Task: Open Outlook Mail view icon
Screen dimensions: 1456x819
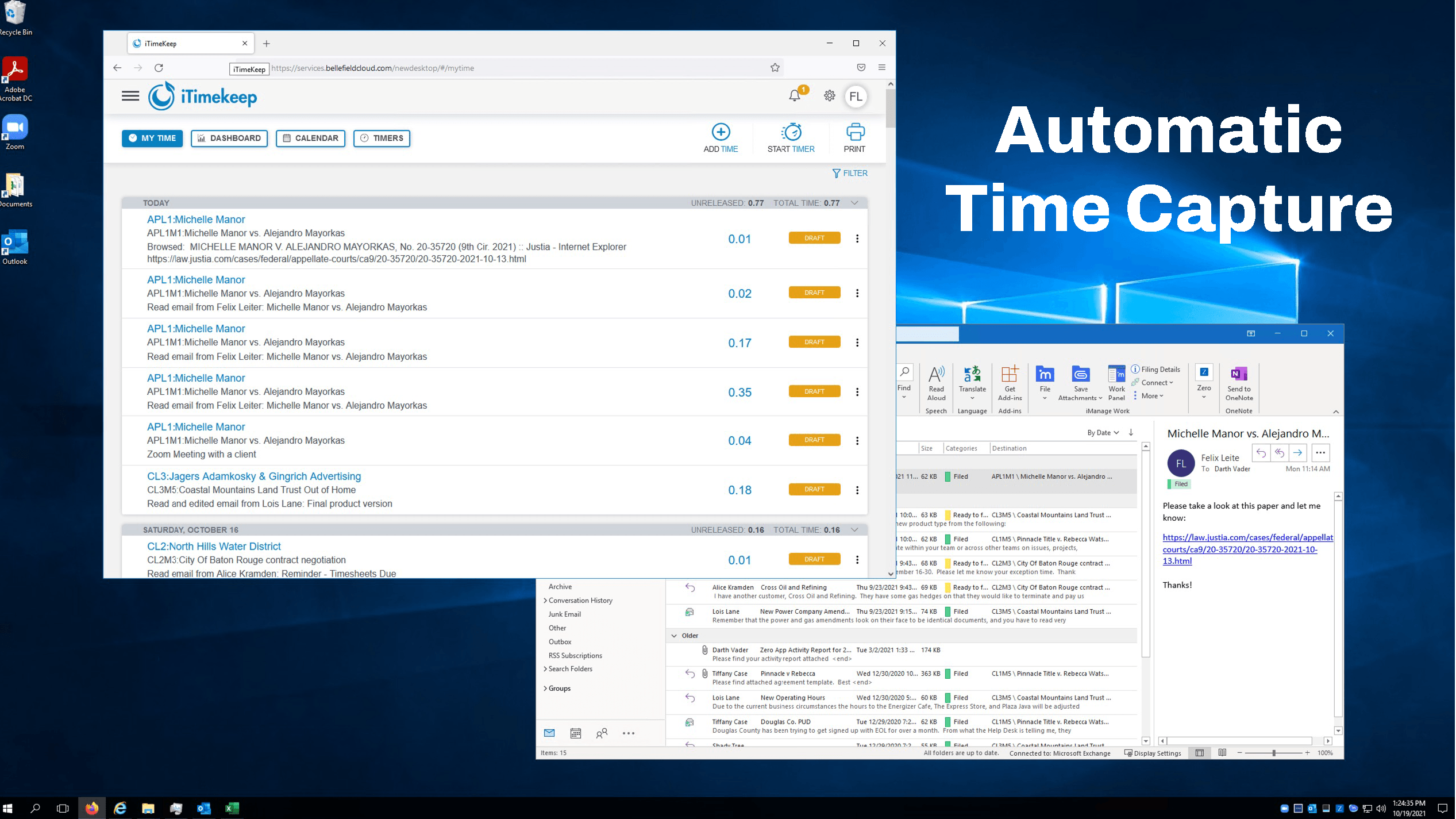Action: pos(549,733)
